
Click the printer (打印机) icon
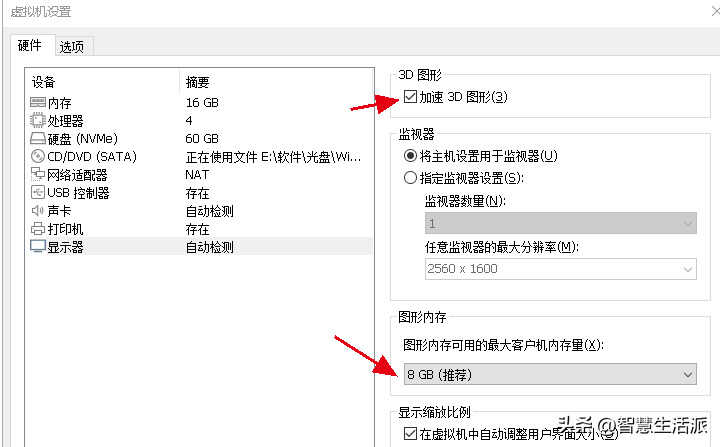(x=38, y=228)
